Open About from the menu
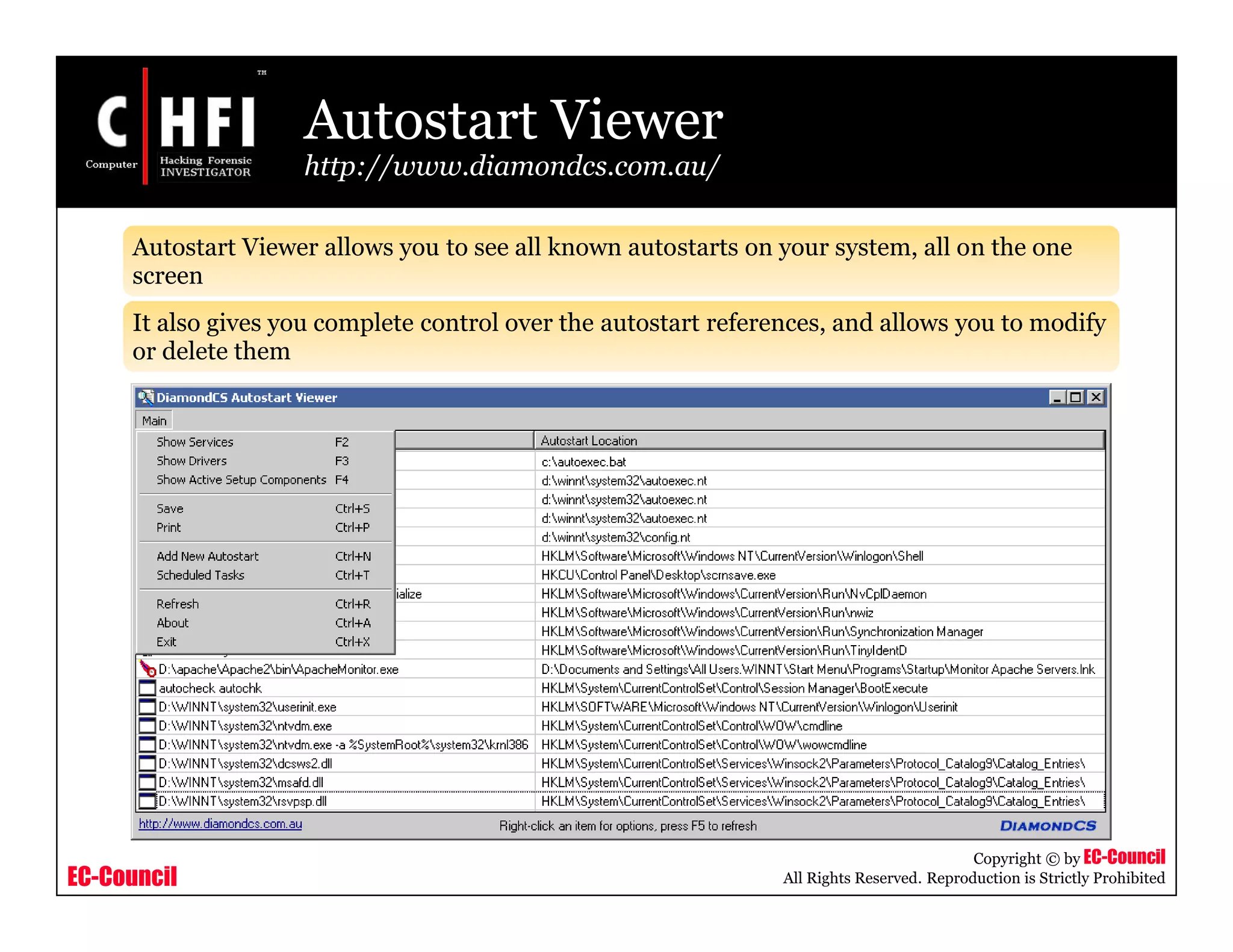The image size is (1233, 952). point(266,623)
